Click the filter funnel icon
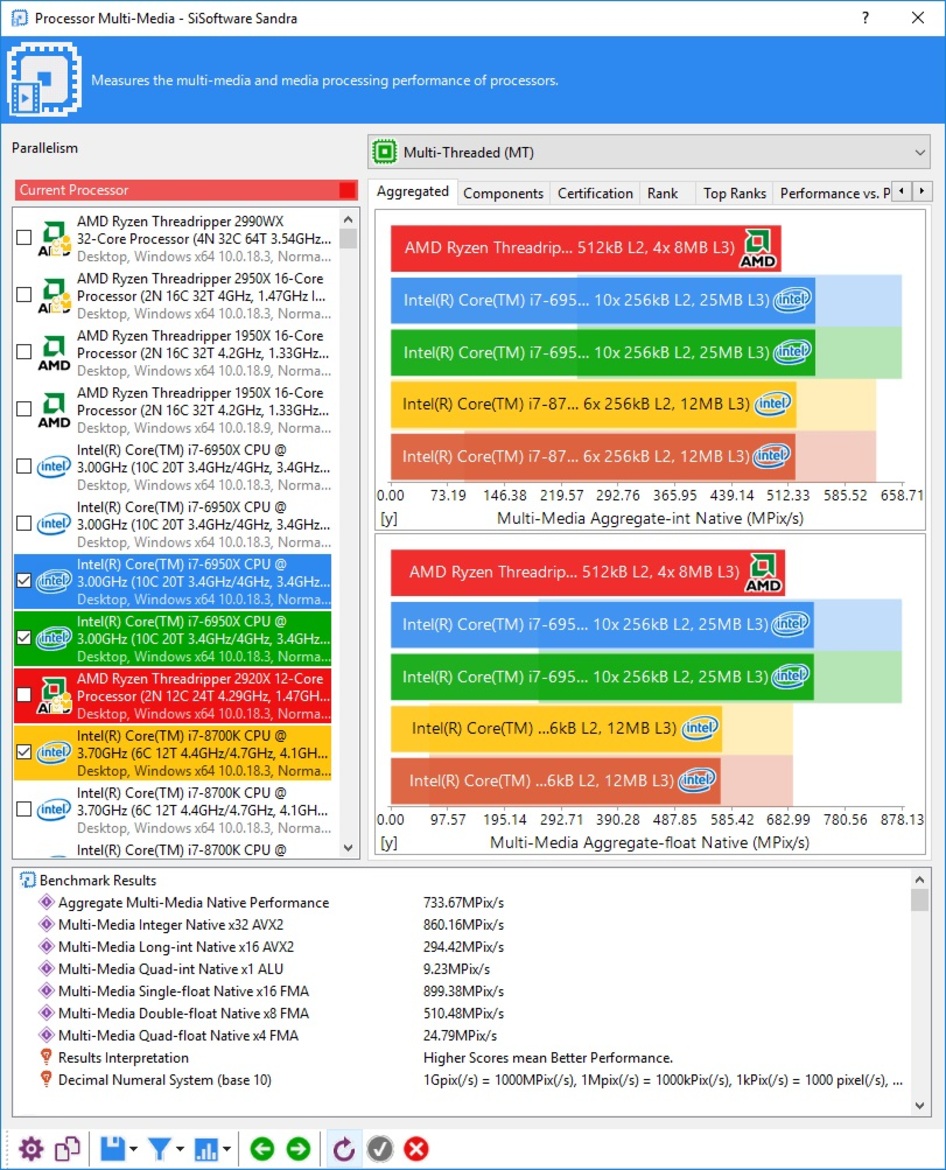 (159, 1148)
